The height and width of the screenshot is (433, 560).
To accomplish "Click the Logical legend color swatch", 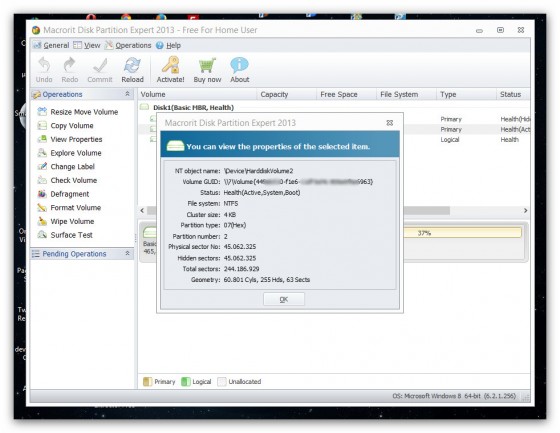I will [x=186, y=382].
